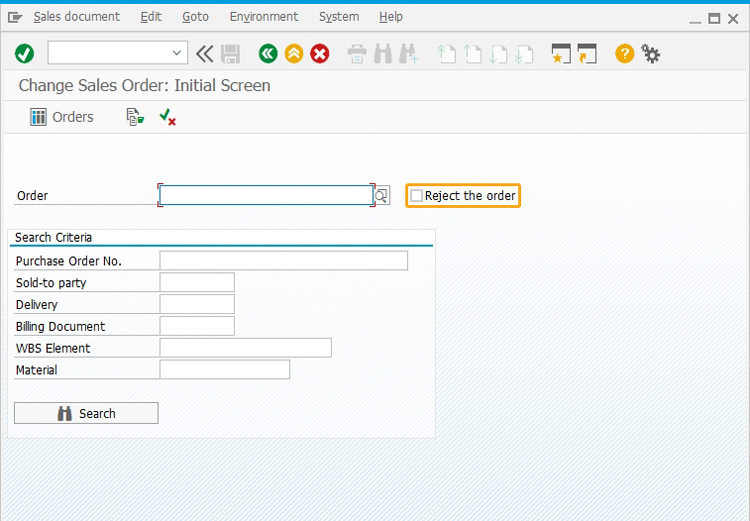Screen dimensions: 750x521
Task: Click the Print icon
Action: pyautogui.click(x=357, y=54)
